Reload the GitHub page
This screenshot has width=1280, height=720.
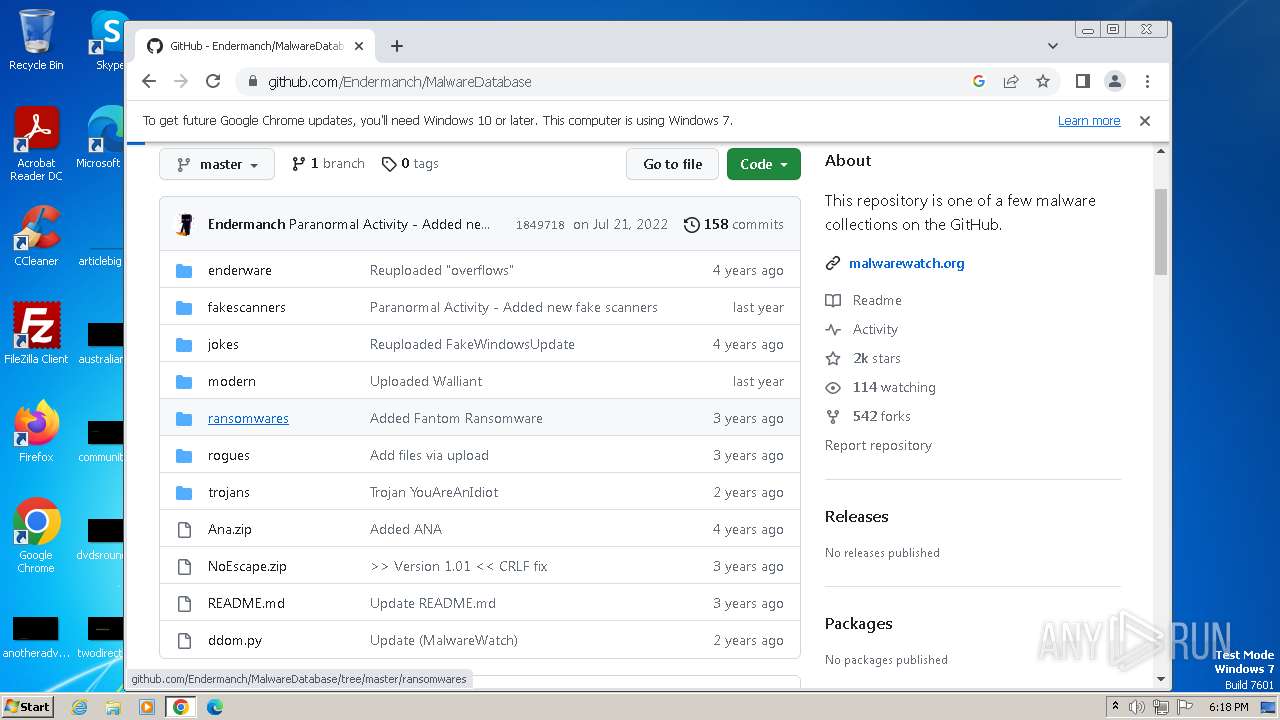(213, 82)
